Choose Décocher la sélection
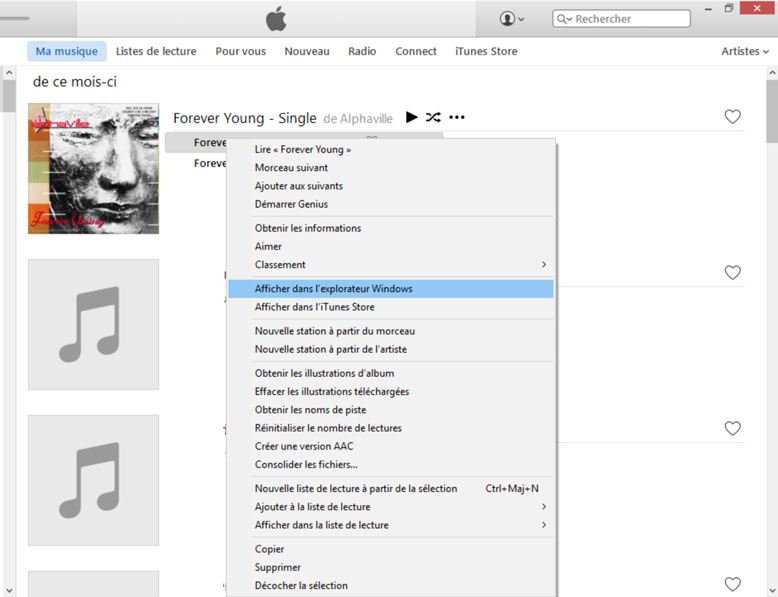Image resolution: width=778 pixels, height=597 pixels. tap(390, 586)
